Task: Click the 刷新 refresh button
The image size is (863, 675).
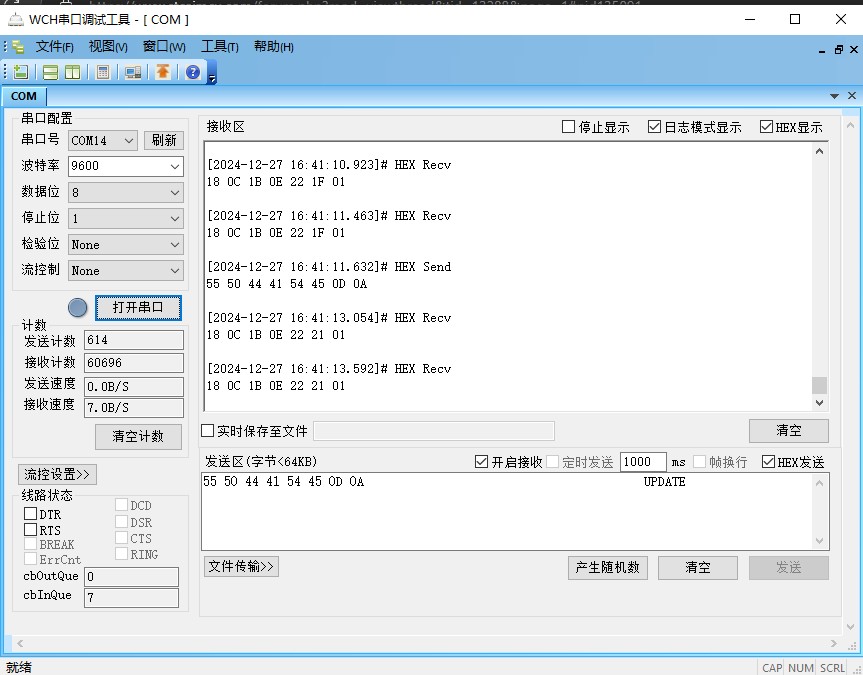Action: coord(164,140)
